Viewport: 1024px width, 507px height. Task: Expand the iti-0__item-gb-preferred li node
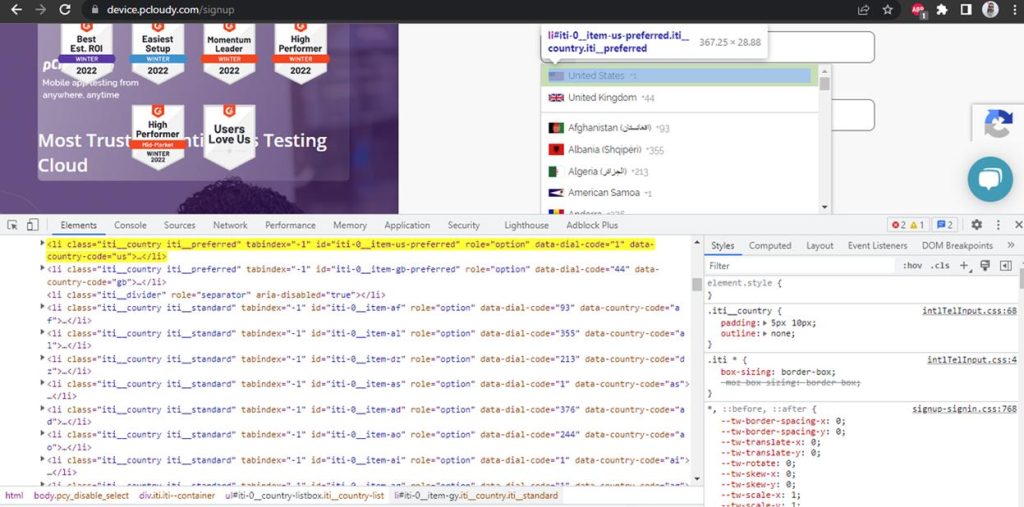tap(42, 269)
